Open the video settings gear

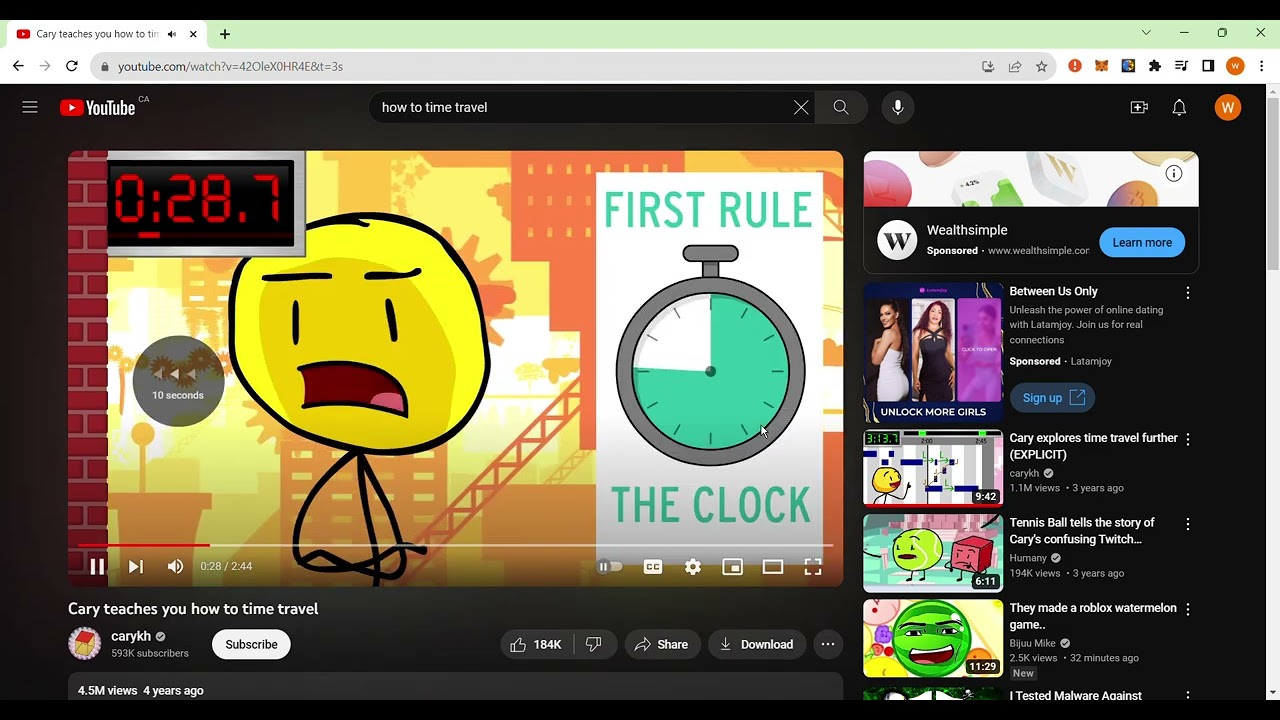click(x=693, y=567)
